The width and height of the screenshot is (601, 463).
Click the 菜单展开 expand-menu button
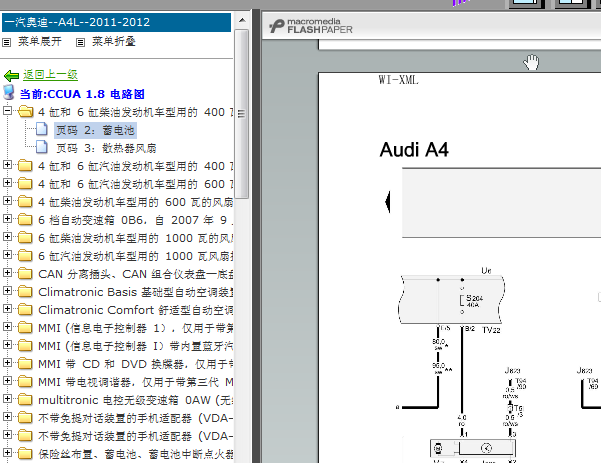[32, 41]
